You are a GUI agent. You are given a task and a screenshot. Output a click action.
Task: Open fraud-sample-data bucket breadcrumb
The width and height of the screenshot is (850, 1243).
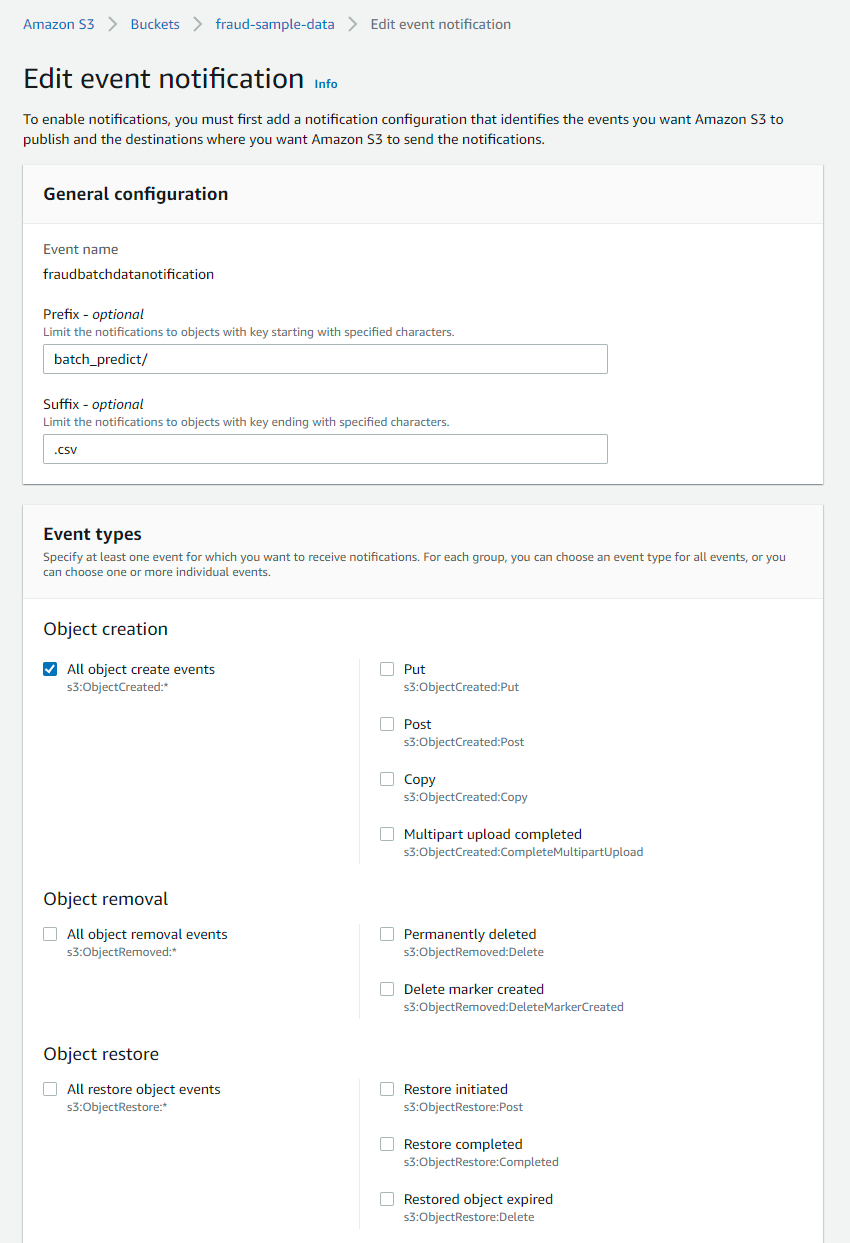tap(275, 24)
